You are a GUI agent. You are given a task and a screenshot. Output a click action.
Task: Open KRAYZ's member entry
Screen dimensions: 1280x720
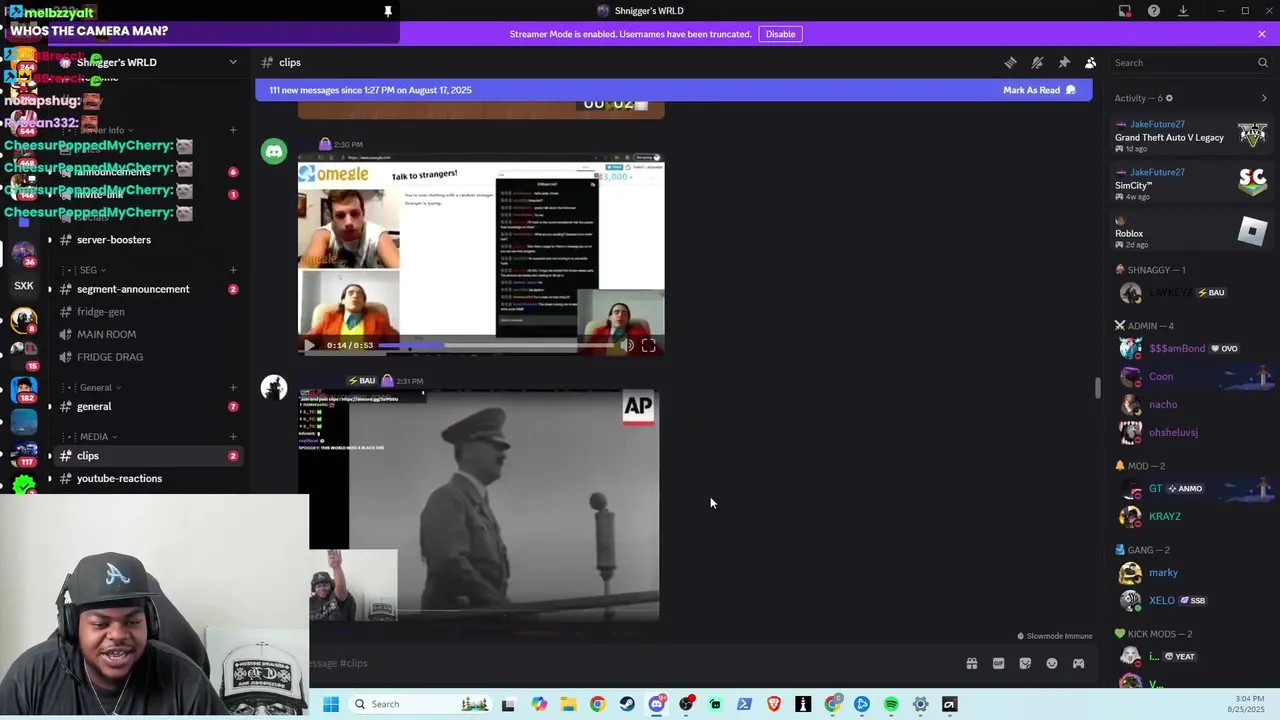coord(1193,517)
